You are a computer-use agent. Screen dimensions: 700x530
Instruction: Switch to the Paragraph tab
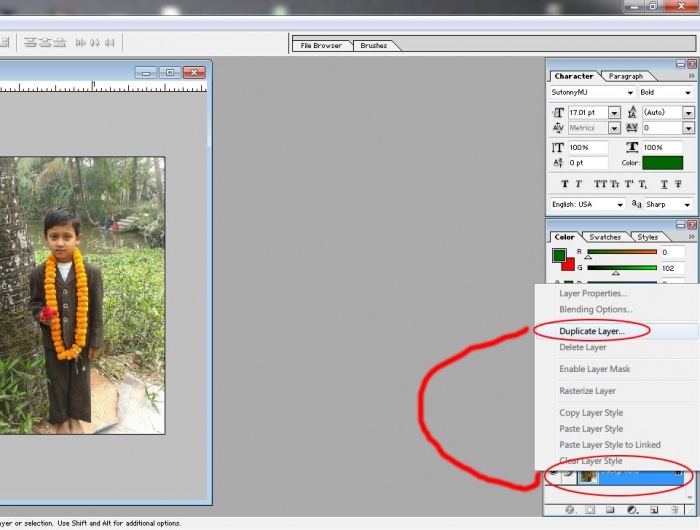pos(625,76)
